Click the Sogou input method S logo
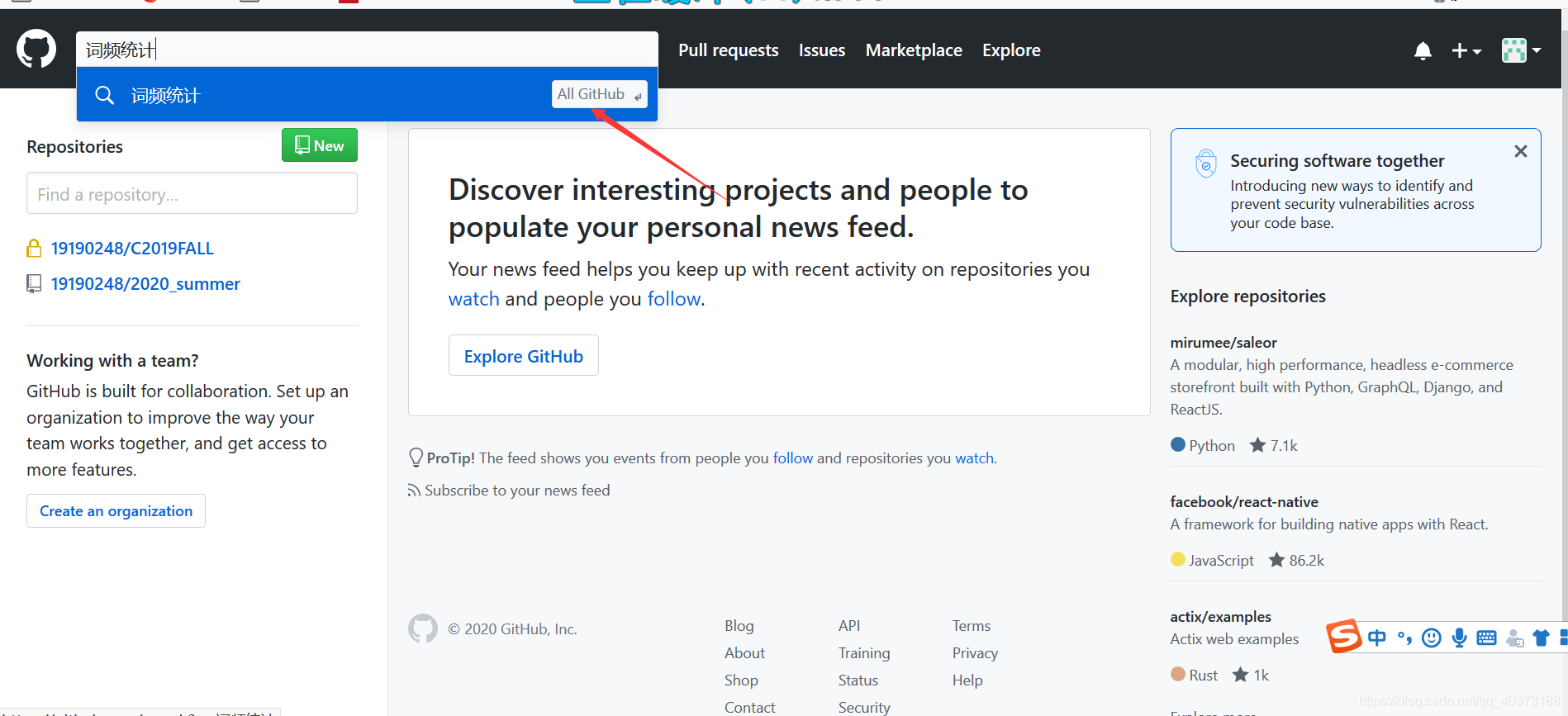 1344,636
